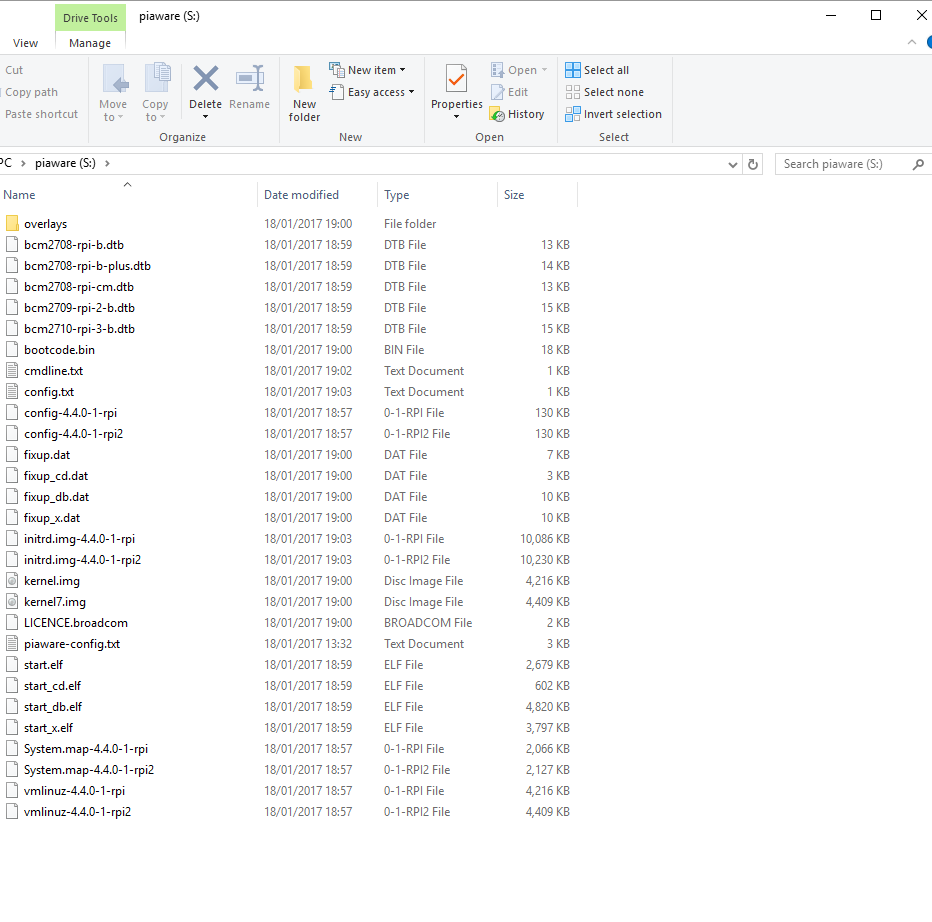Click the refresh button beside address bar
The width and height of the screenshot is (932, 922).
(x=753, y=164)
